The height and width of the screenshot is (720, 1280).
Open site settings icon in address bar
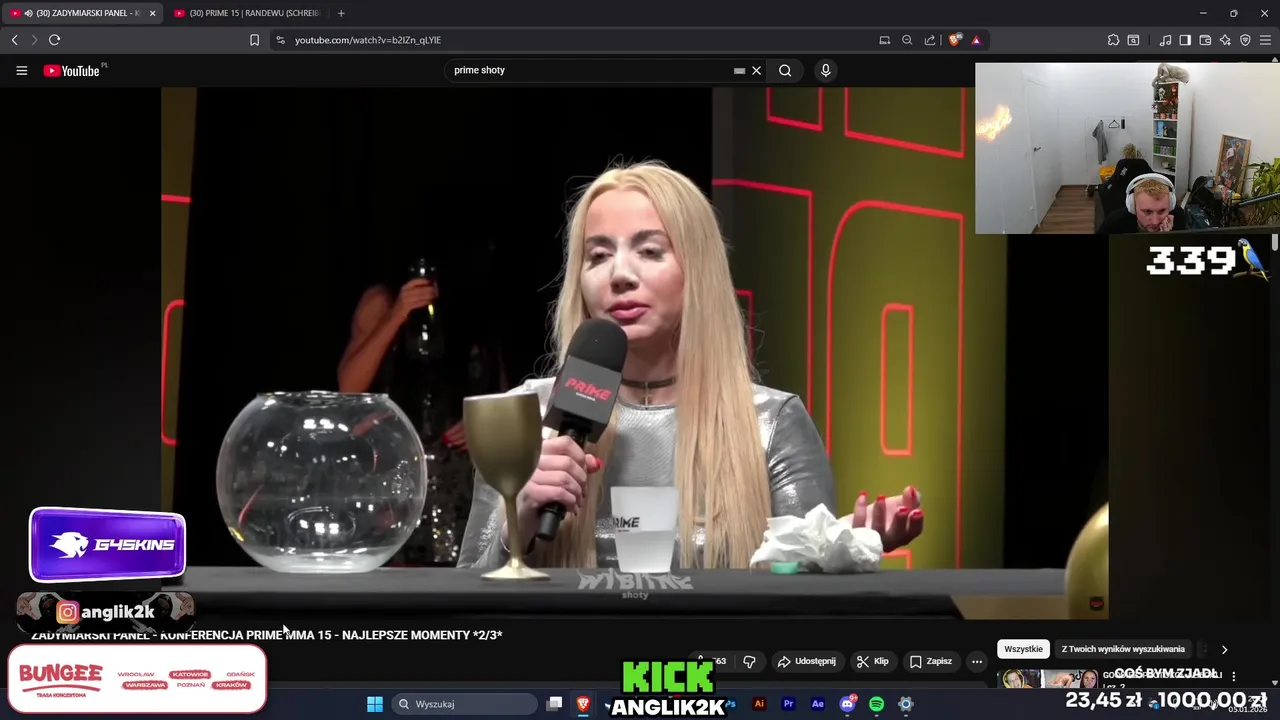click(x=280, y=40)
